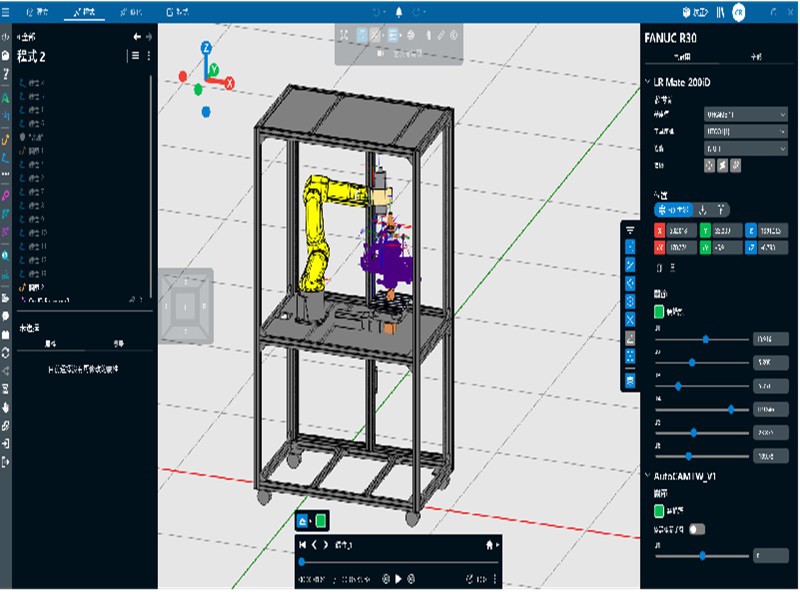Image resolution: width=800 pixels, height=600 pixels.
Task: Click the home icon in playback bar
Action: pos(490,545)
